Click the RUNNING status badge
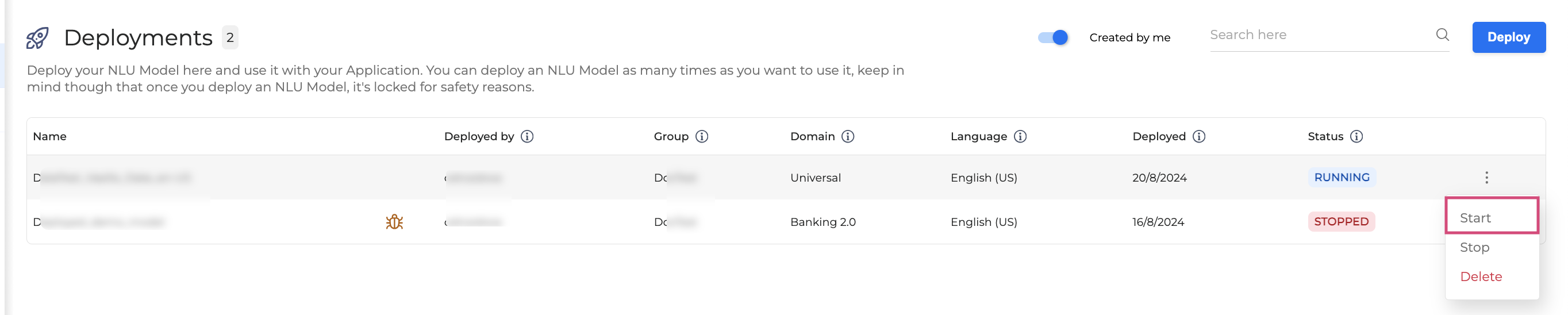 1342,177
